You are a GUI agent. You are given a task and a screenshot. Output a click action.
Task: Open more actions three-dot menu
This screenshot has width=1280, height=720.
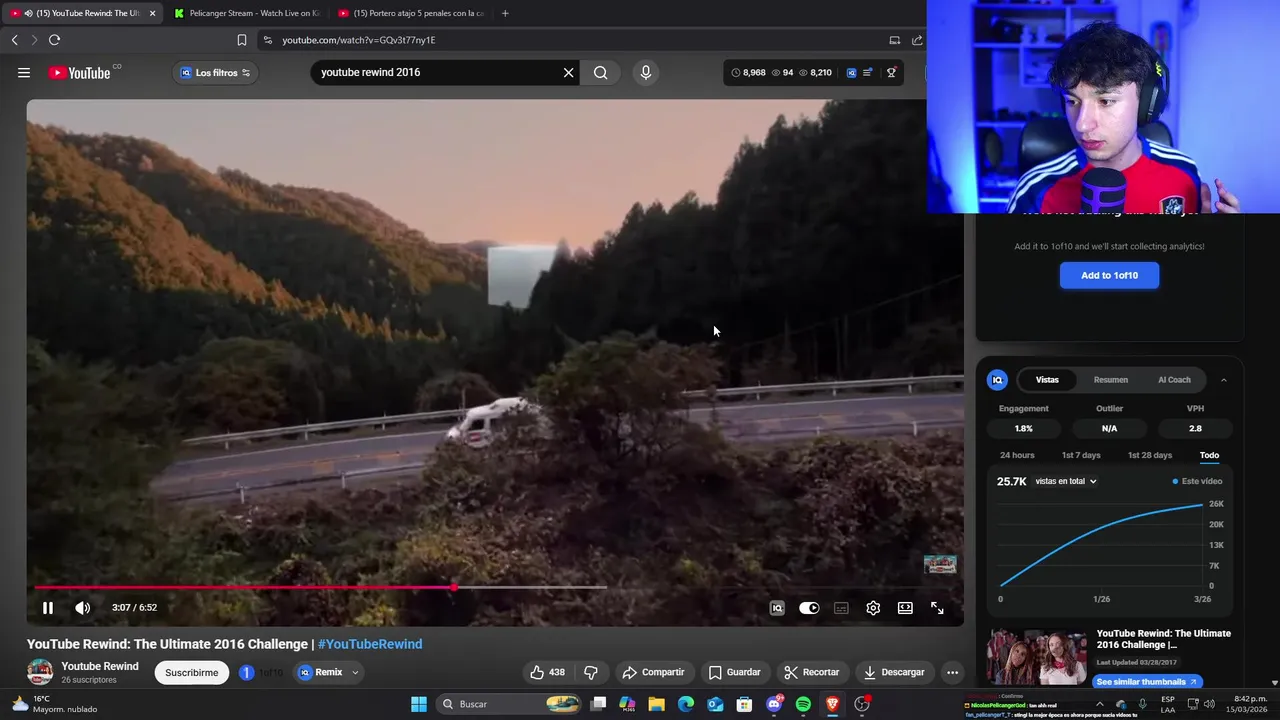952,672
